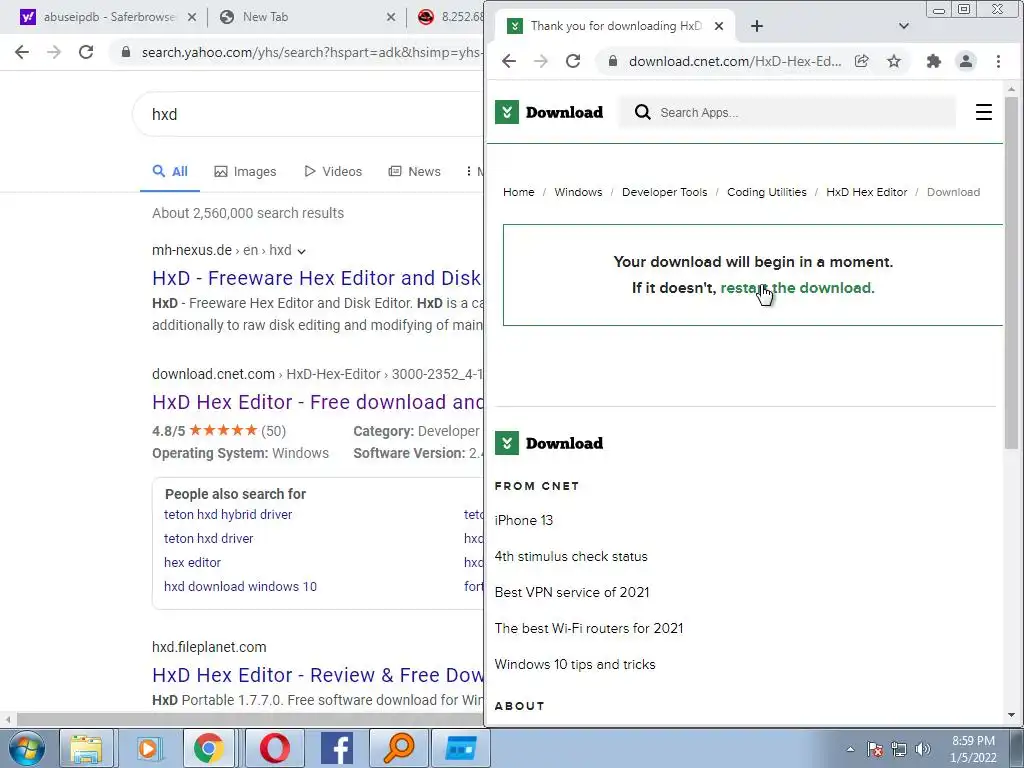Open the iPhone 13 link
The height and width of the screenshot is (768, 1024).
point(524,520)
